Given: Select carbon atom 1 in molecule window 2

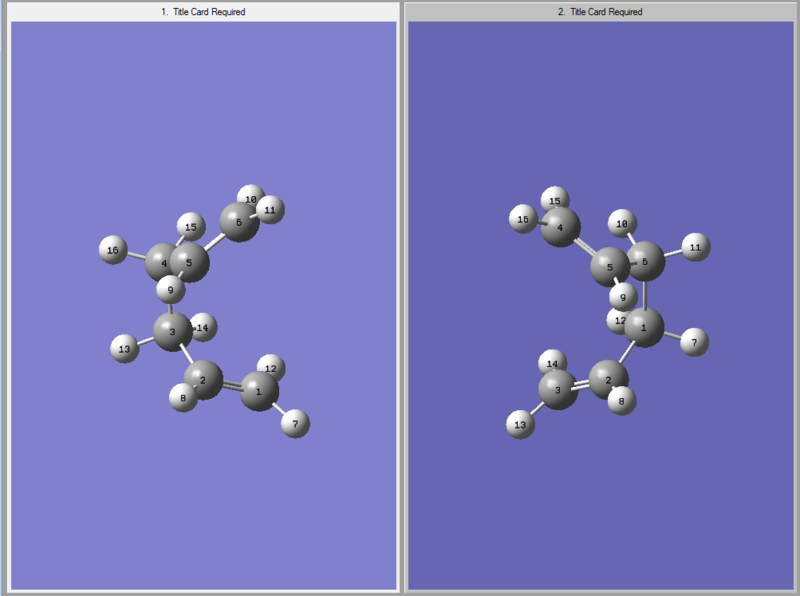Looking at the screenshot, I should click(644, 328).
